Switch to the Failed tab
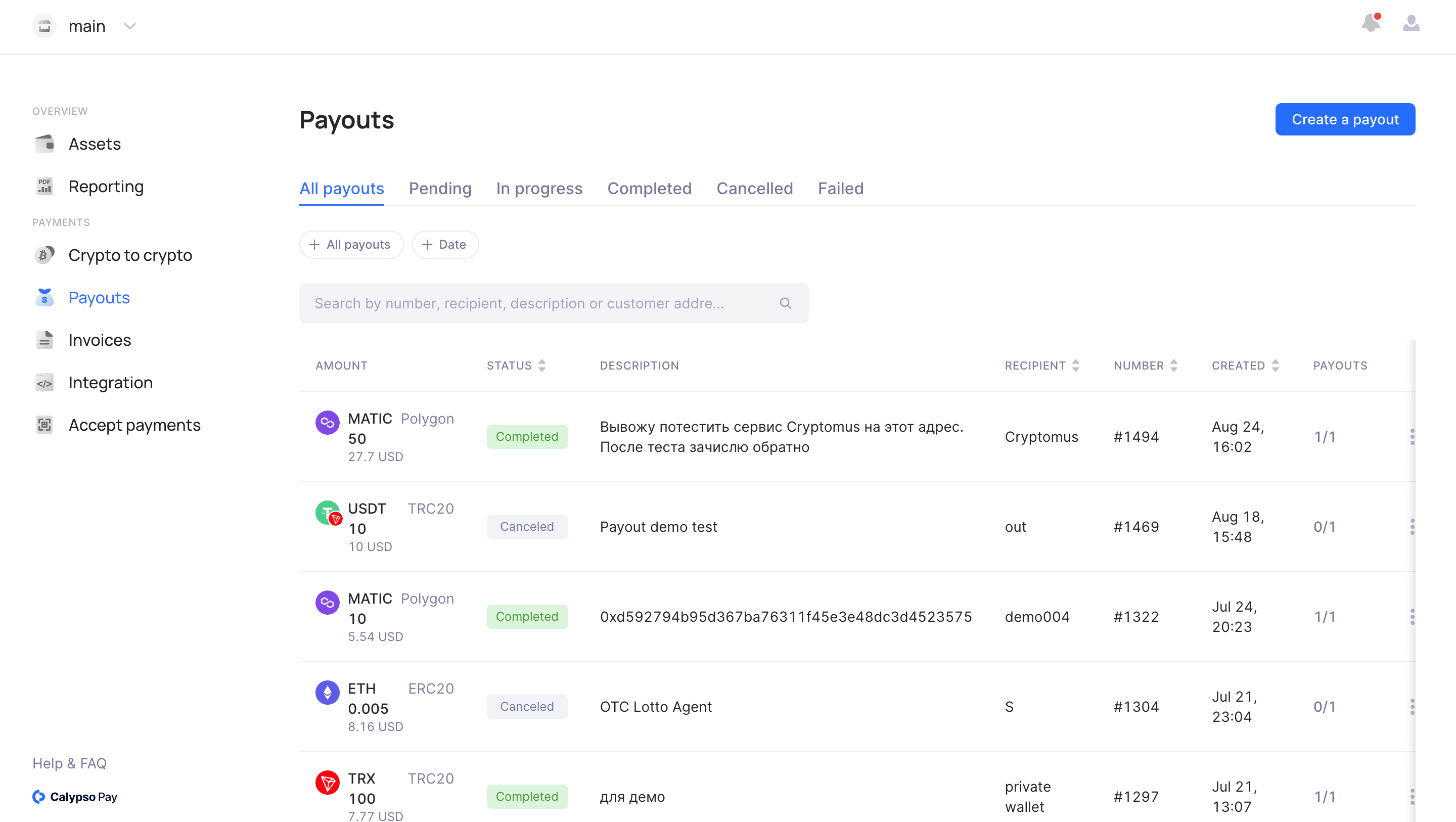Viewport: 1456px width, 822px height. click(x=840, y=188)
